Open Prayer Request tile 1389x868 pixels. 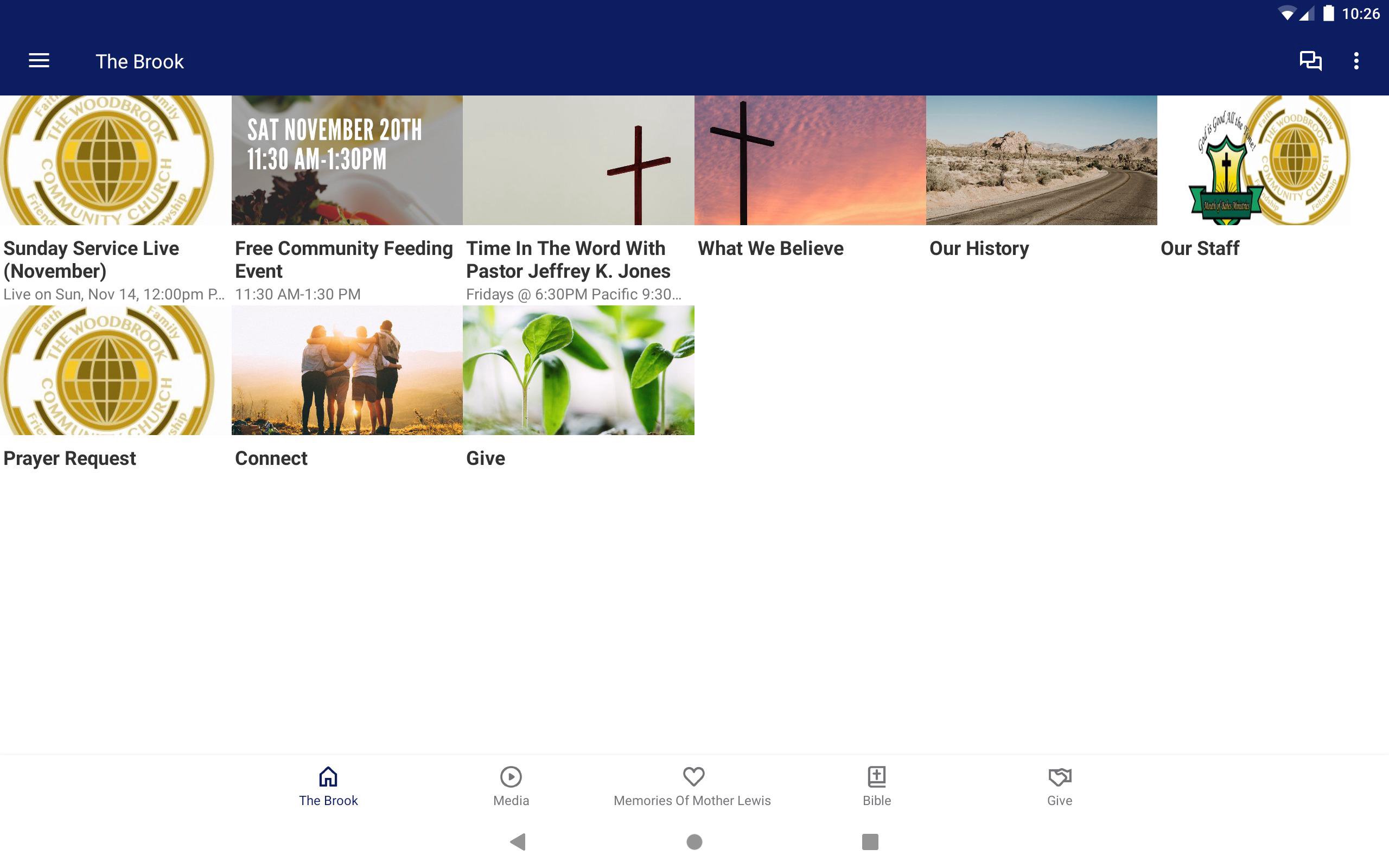pos(115,371)
